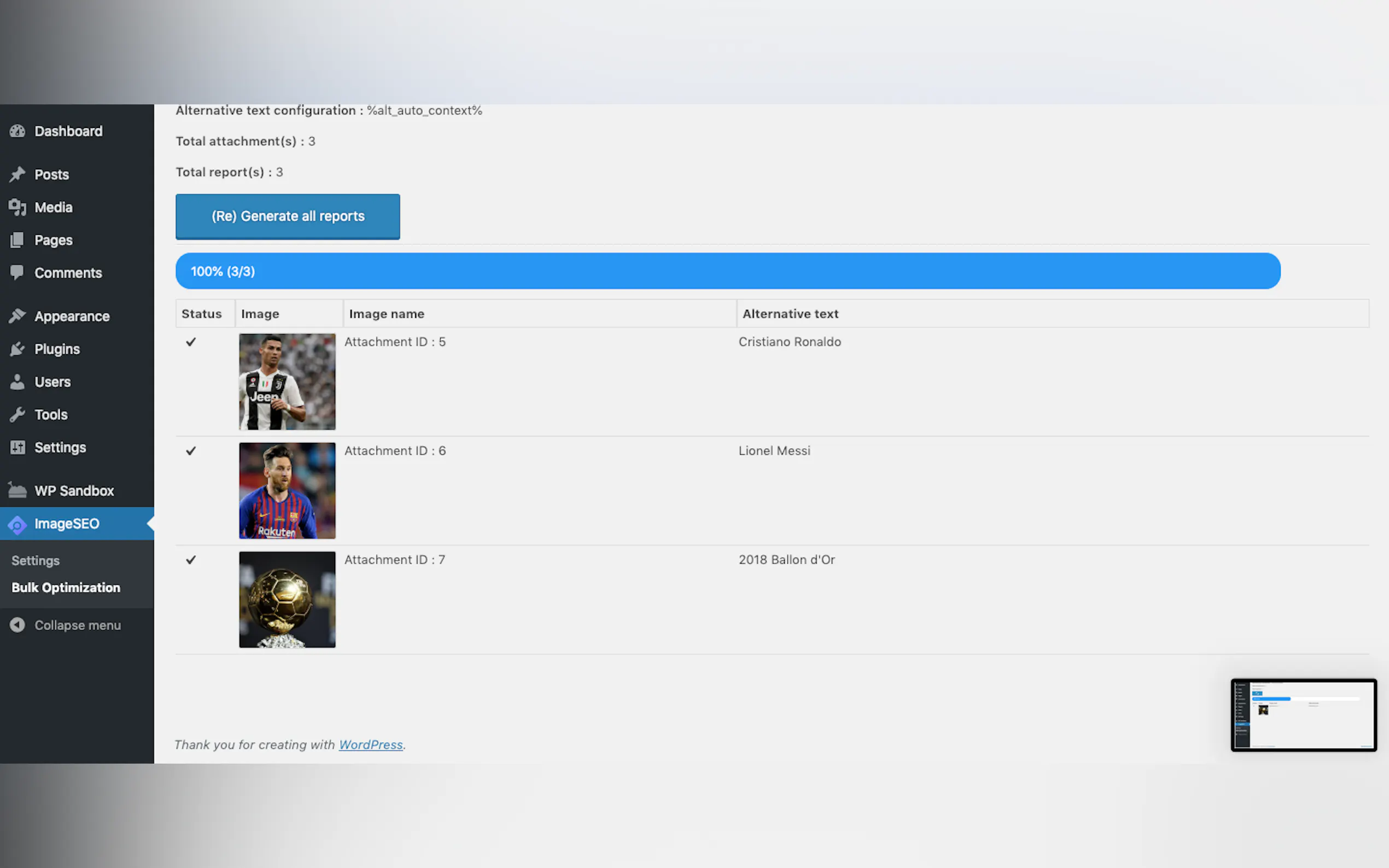Click the 100% (3/3) progress bar
1389x868 pixels.
(x=727, y=271)
